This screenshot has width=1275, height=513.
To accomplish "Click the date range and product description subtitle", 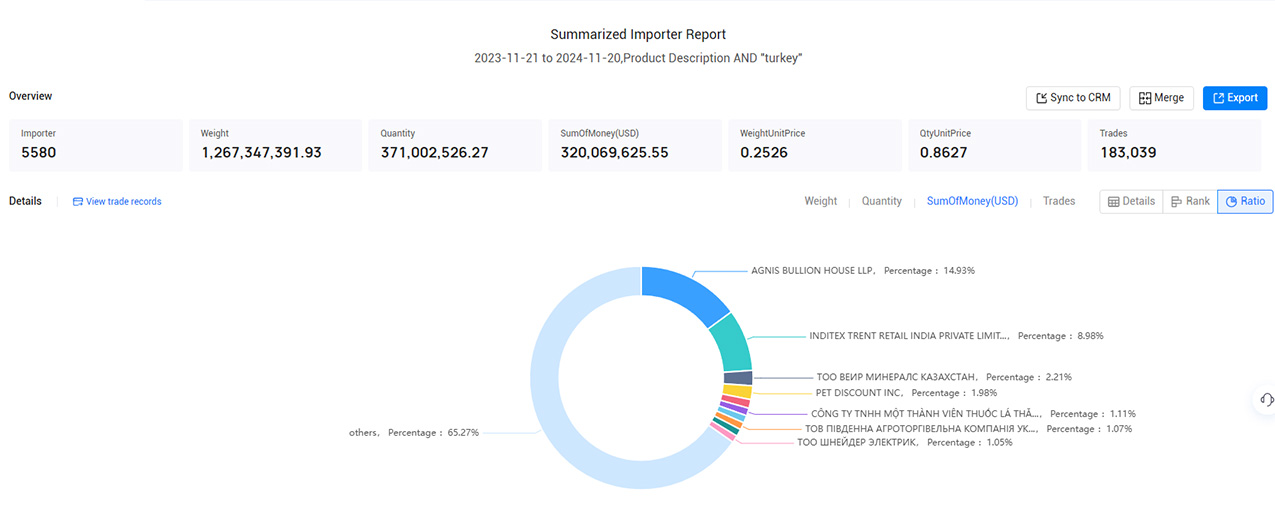I will (638, 59).
